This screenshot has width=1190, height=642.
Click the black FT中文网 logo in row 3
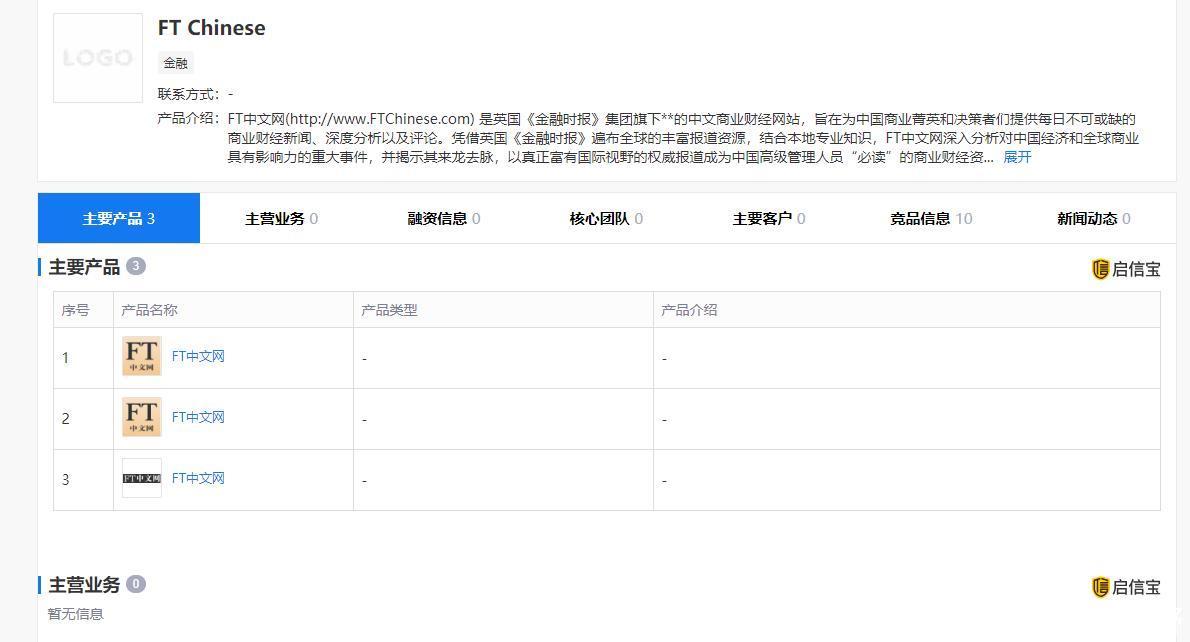[141, 478]
